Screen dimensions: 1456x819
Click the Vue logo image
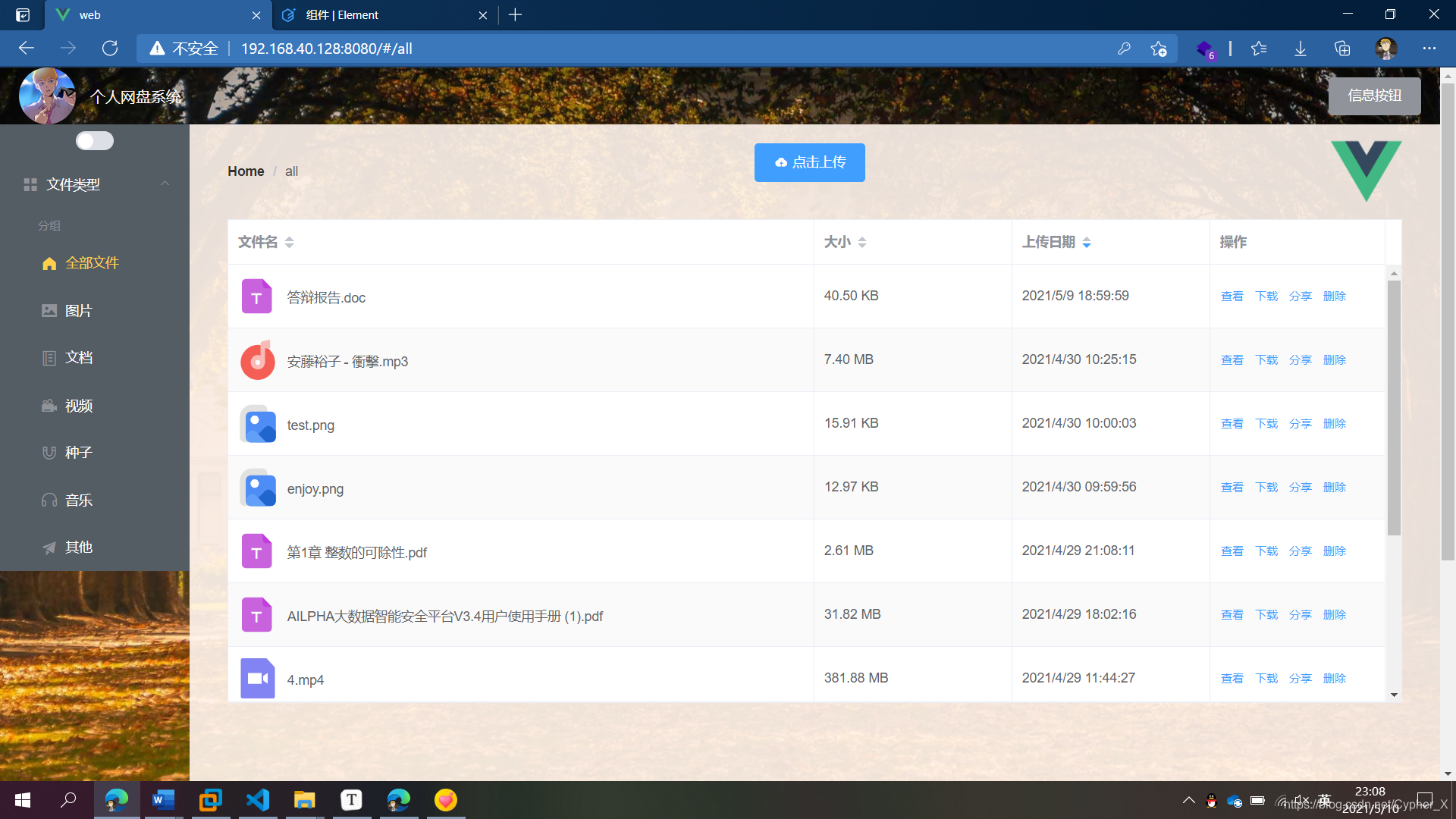click(1367, 171)
